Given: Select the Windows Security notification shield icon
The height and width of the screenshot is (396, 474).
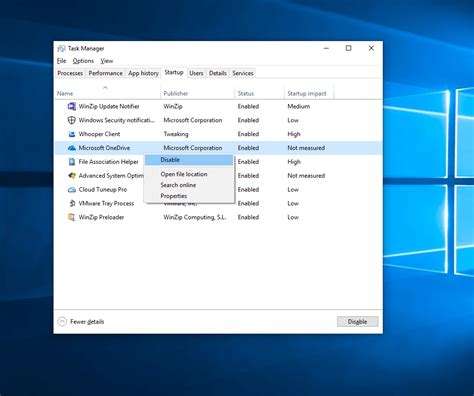Looking at the screenshot, I should tap(72, 120).
